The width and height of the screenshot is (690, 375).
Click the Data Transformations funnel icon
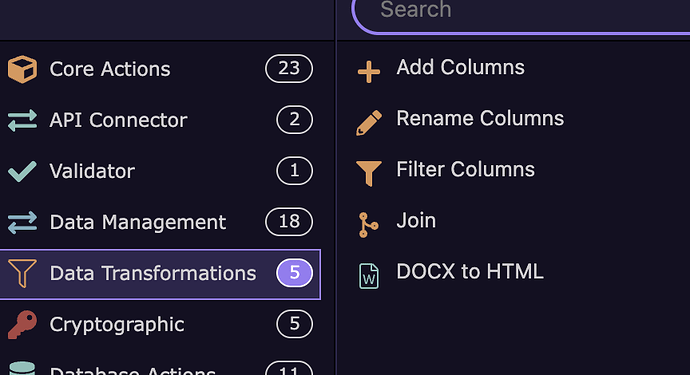click(x=22, y=273)
